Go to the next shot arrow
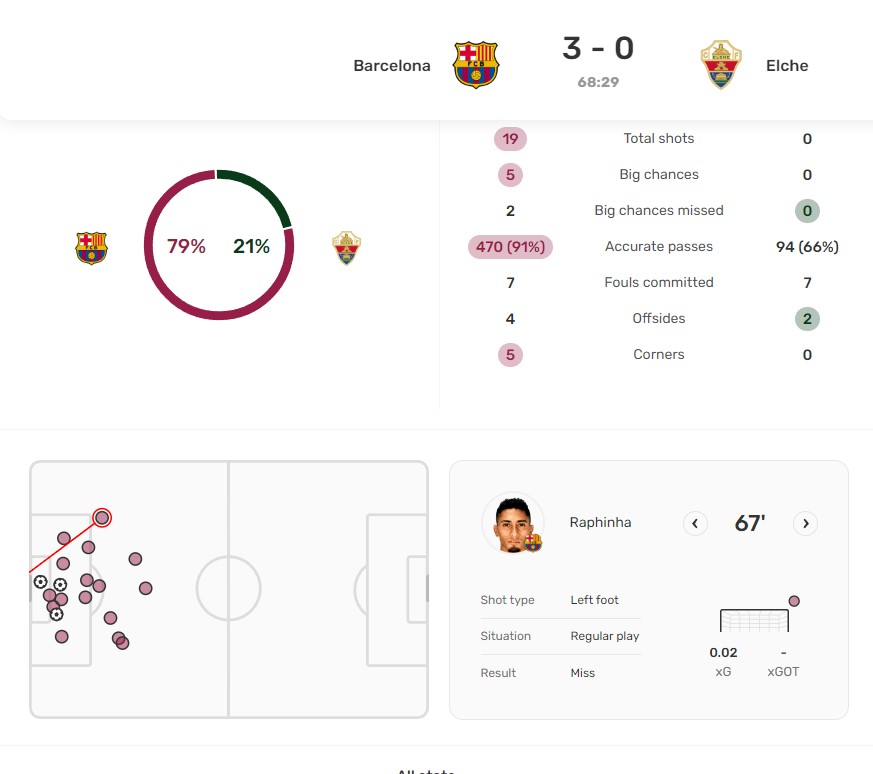Image resolution: width=873 pixels, height=774 pixels. [805, 523]
